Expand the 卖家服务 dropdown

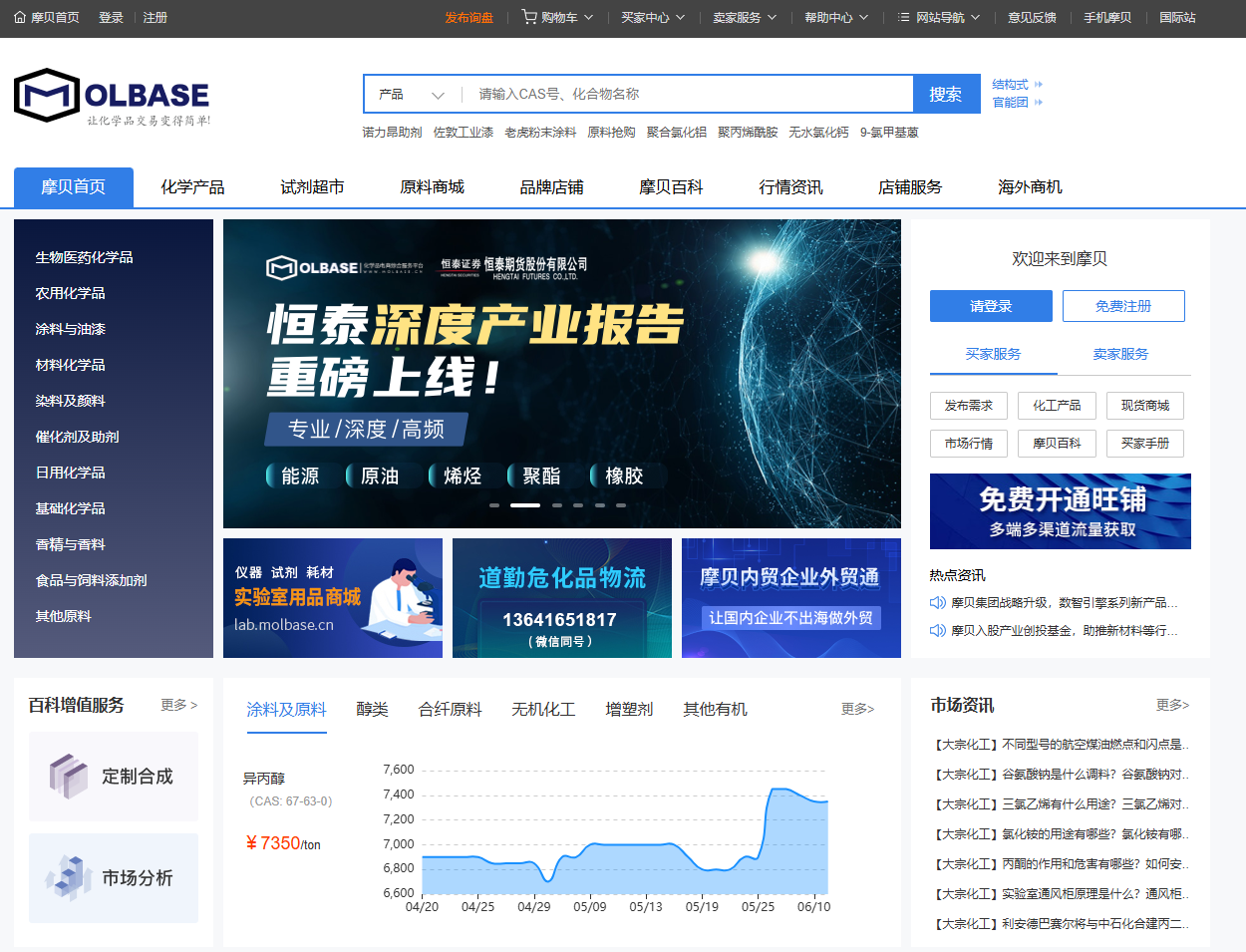745,17
